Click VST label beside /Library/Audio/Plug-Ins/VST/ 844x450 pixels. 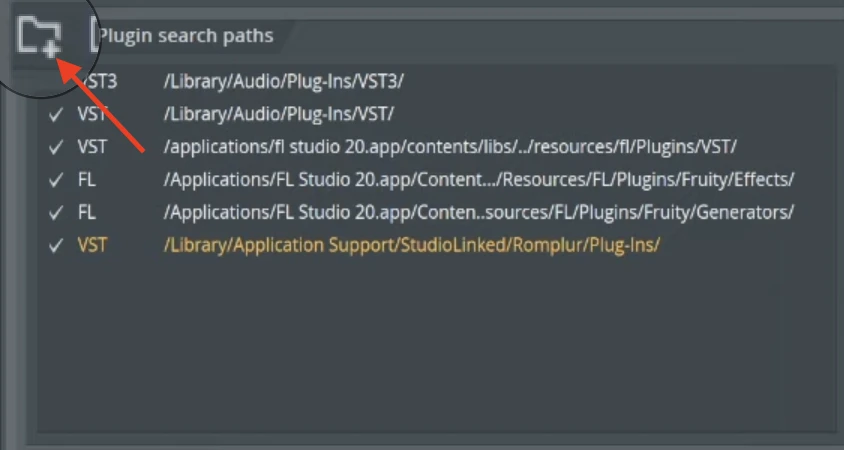[92, 114]
